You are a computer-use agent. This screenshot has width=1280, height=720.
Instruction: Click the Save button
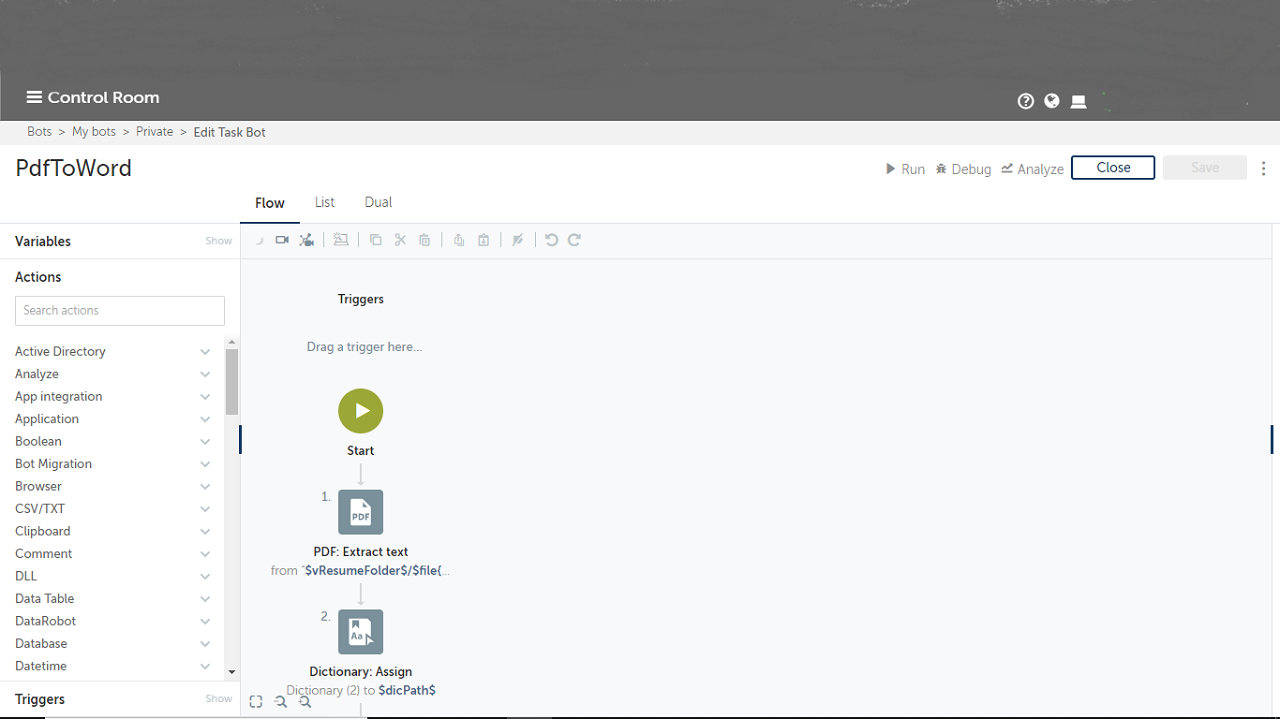[x=1205, y=168]
